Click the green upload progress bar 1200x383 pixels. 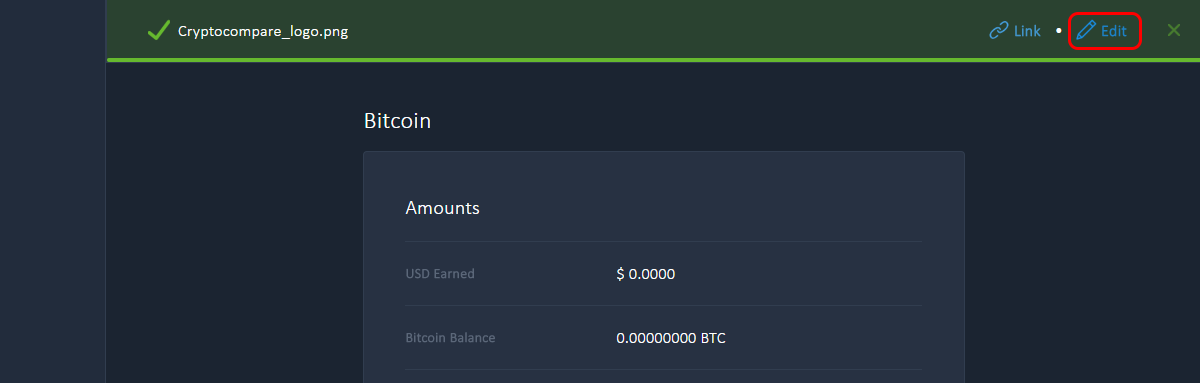coord(653,60)
